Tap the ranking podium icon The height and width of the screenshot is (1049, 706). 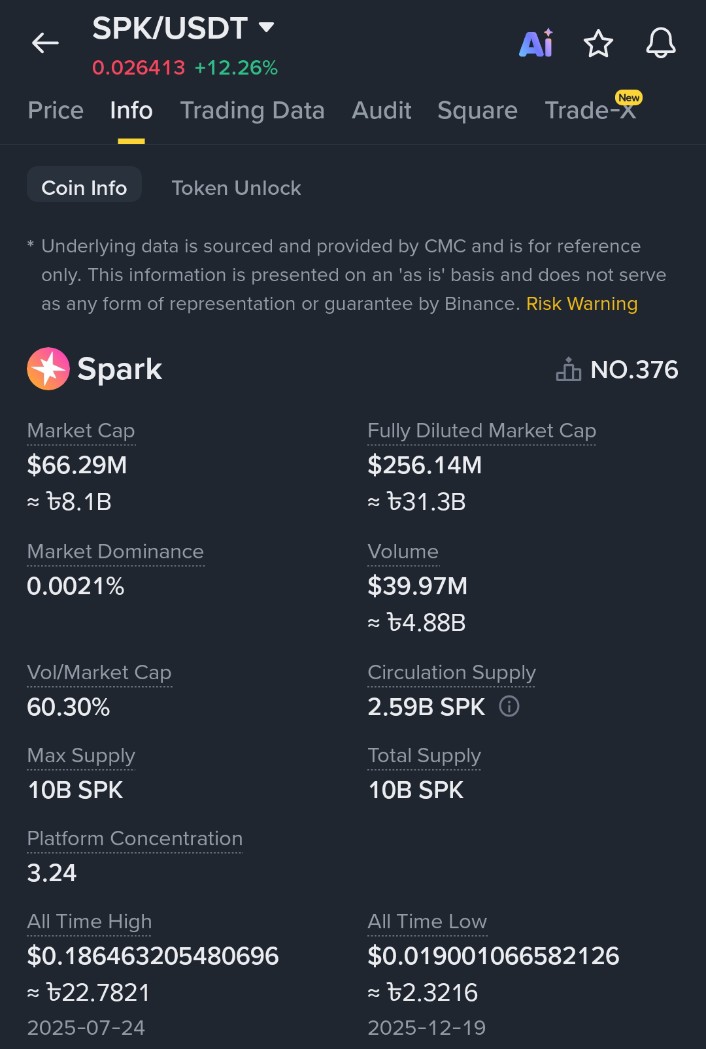coord(568,370)
